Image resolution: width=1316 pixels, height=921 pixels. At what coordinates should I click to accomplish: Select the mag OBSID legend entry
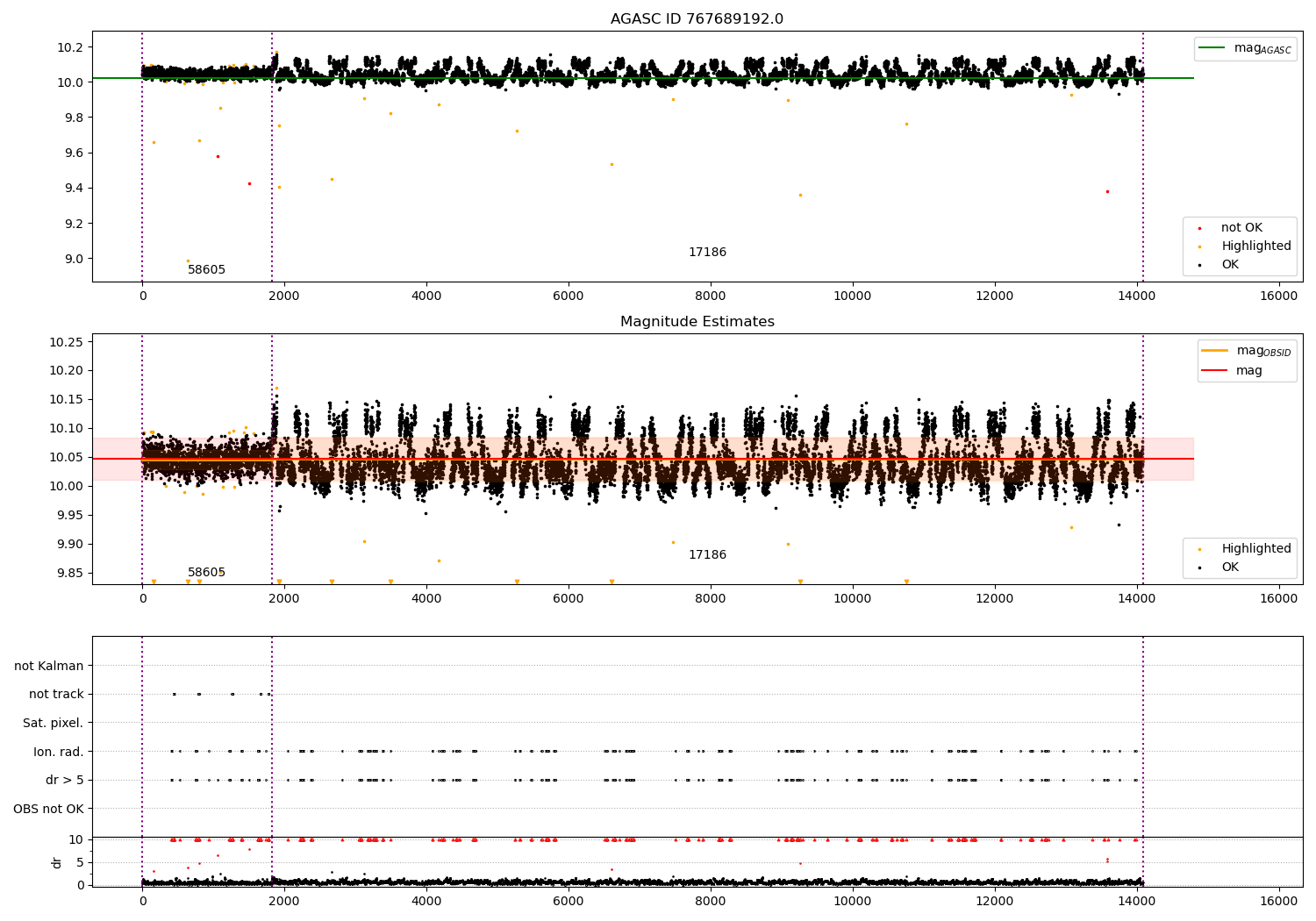1264,351
